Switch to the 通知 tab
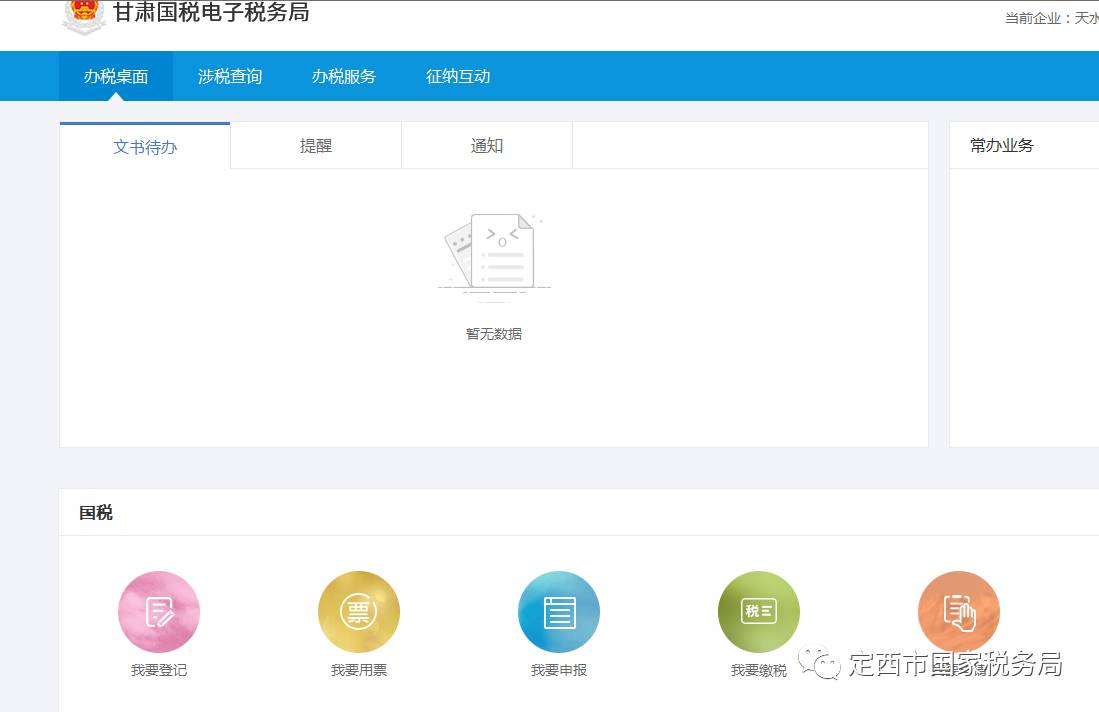This screenshot has height=712, width=1099. pyautogui.click(x=486, y=145)
